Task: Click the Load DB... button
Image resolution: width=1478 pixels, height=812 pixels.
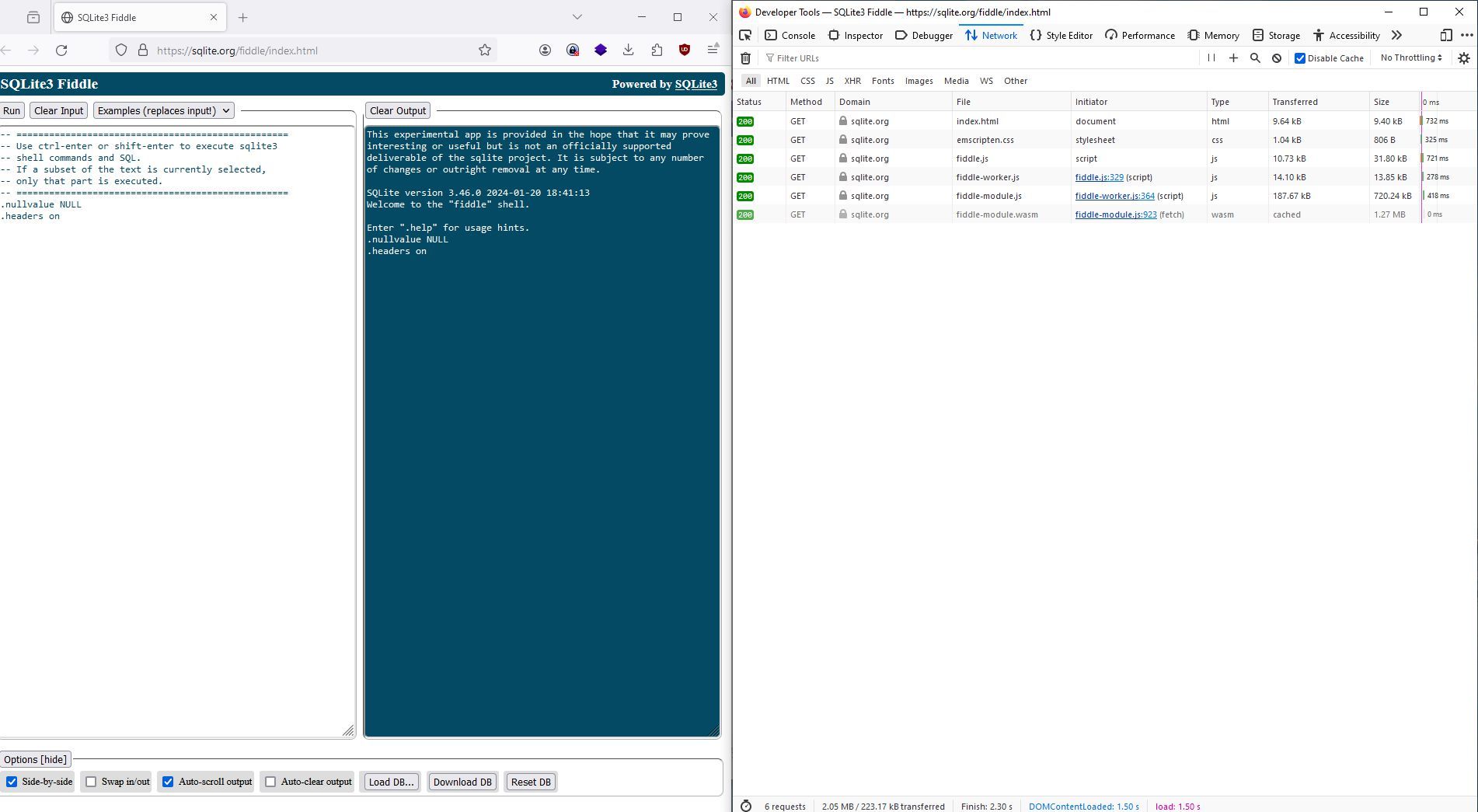Action: 391,782
